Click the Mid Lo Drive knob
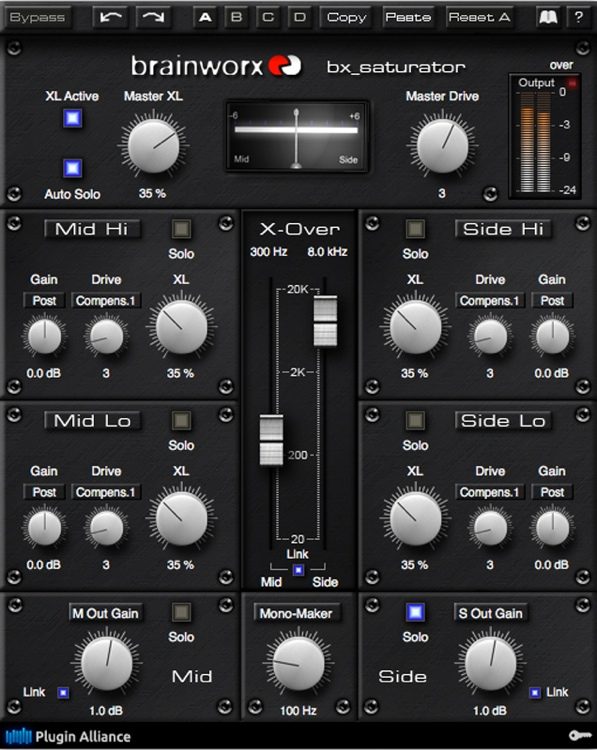 pos(106,528)
